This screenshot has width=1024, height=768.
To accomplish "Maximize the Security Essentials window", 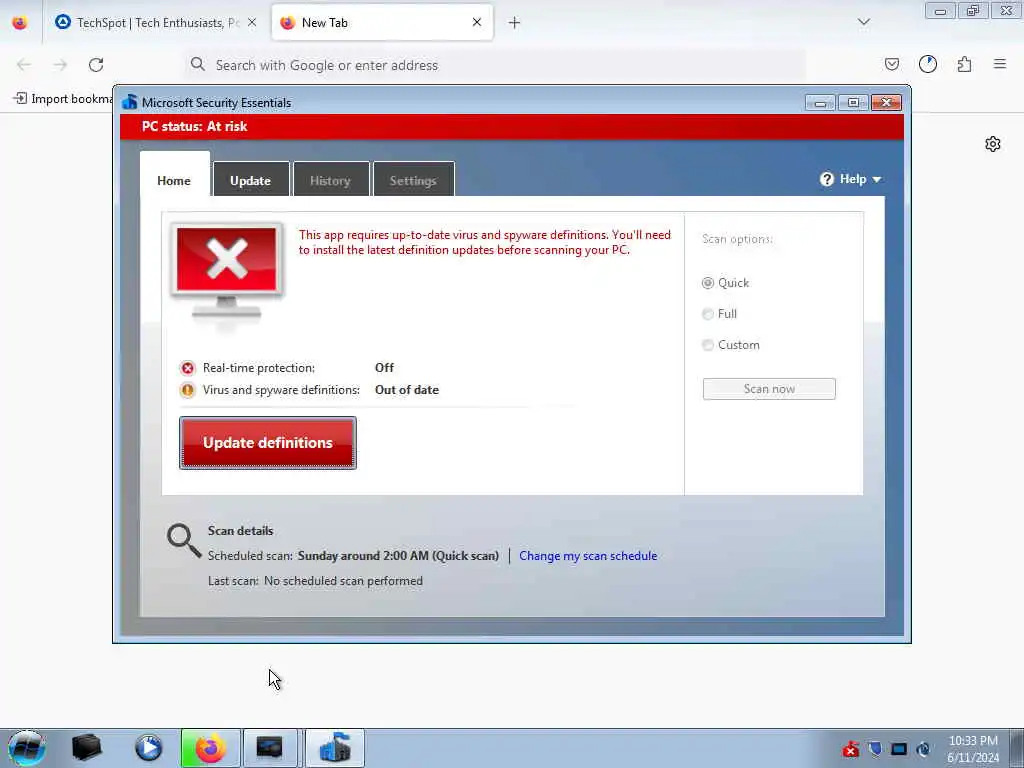I will click(853, 103).
